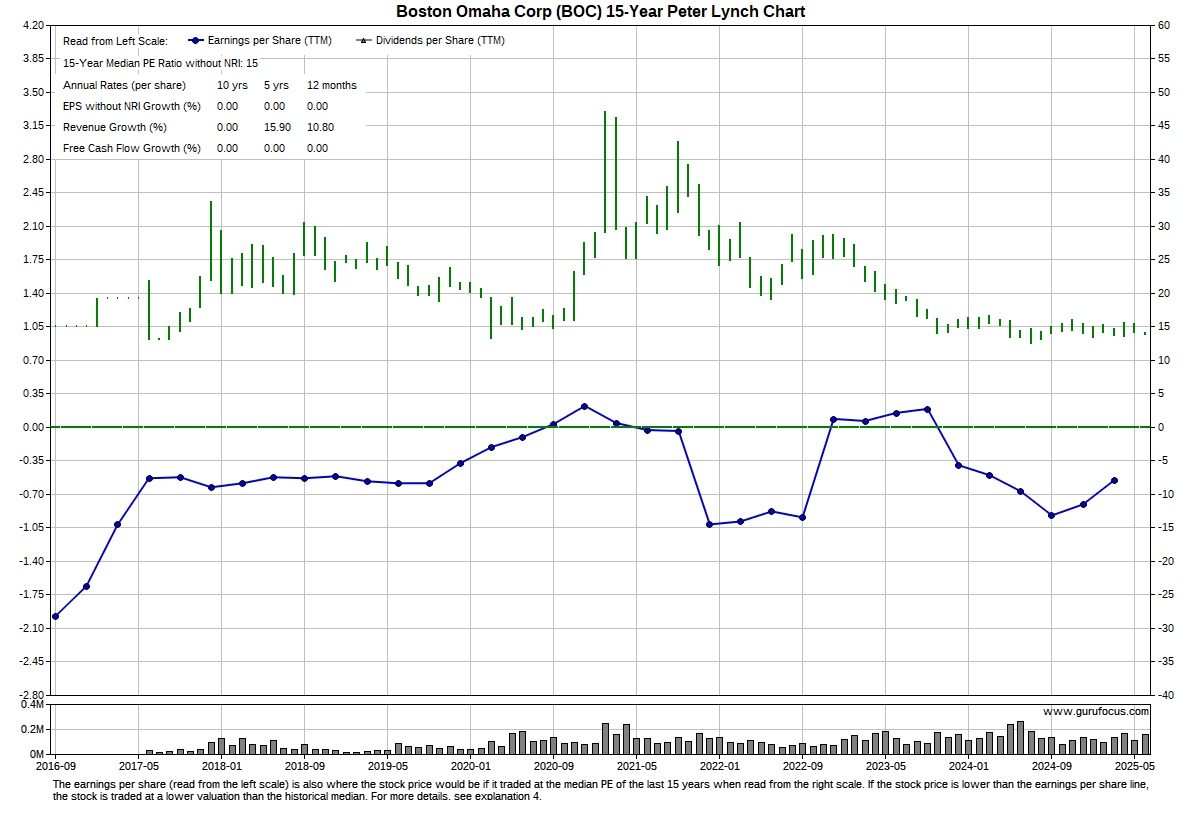1200x820 pixels.
Task: Click the 10 yrs value for Revenue Growth
Action: [x=227, y=127]
